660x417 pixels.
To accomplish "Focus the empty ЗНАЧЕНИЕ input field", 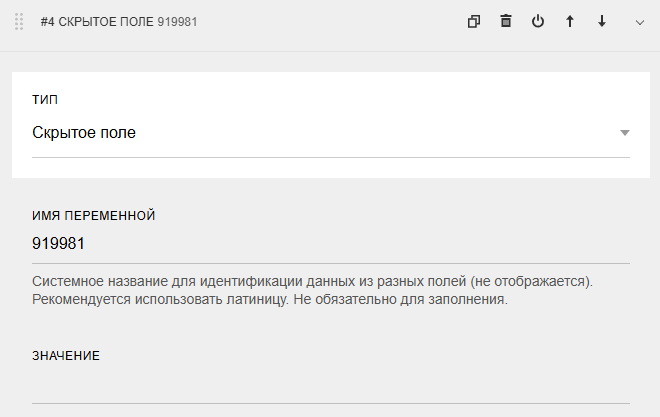I will pos(330,387).
